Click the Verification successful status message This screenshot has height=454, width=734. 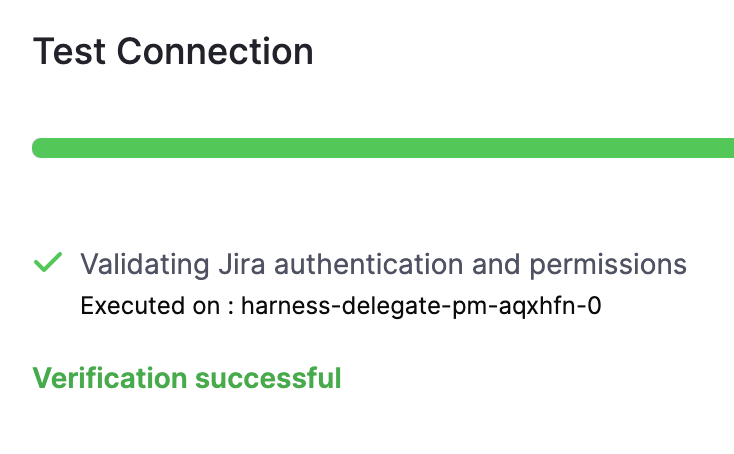coord(187,378)
